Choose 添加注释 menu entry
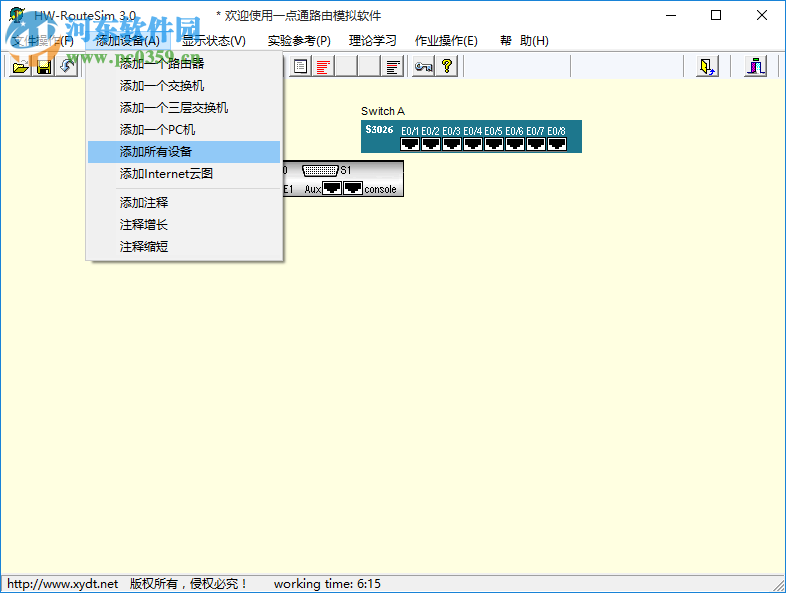786x593 pixels. [184, 203]
